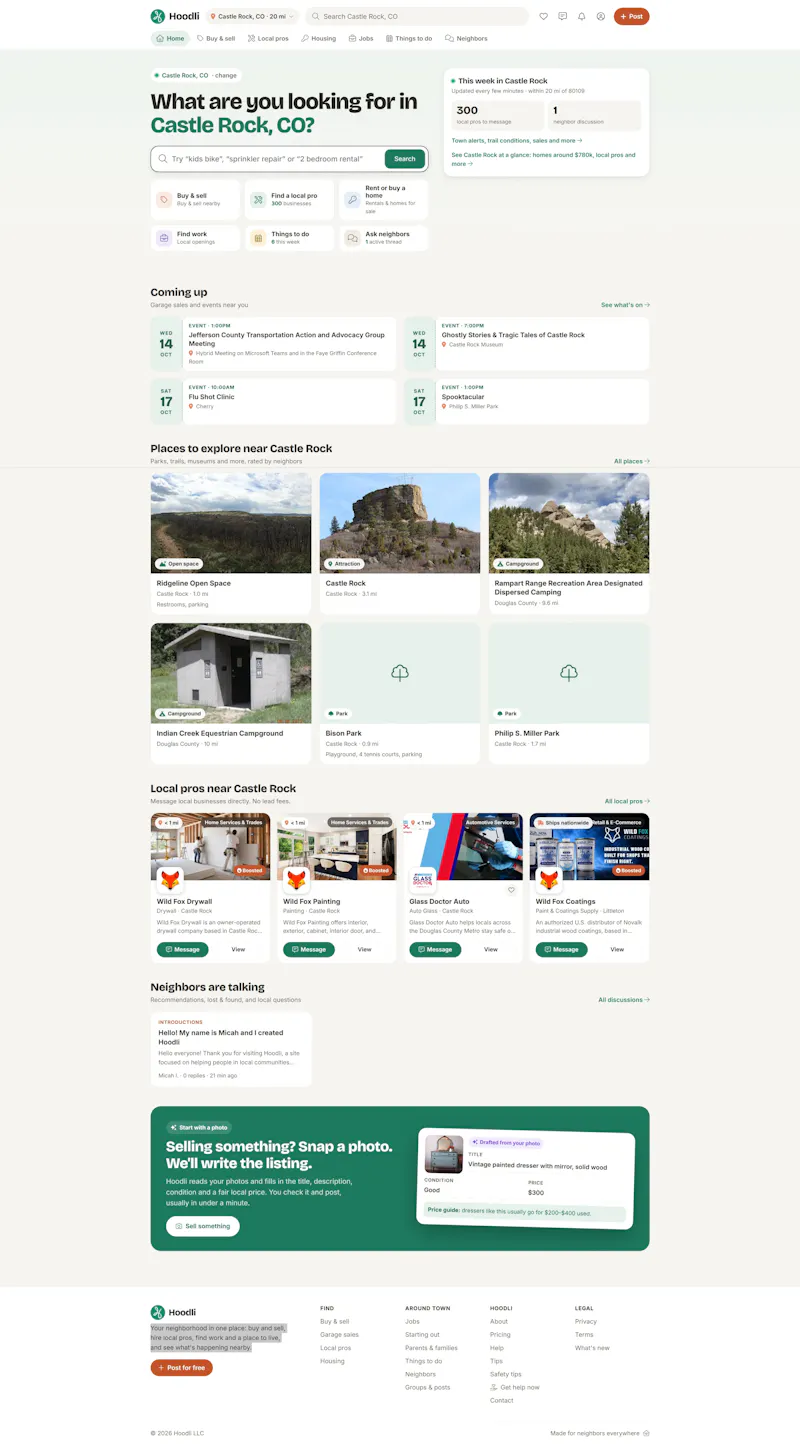Click the Ask neighbors chat card icon

coord(352,238)
